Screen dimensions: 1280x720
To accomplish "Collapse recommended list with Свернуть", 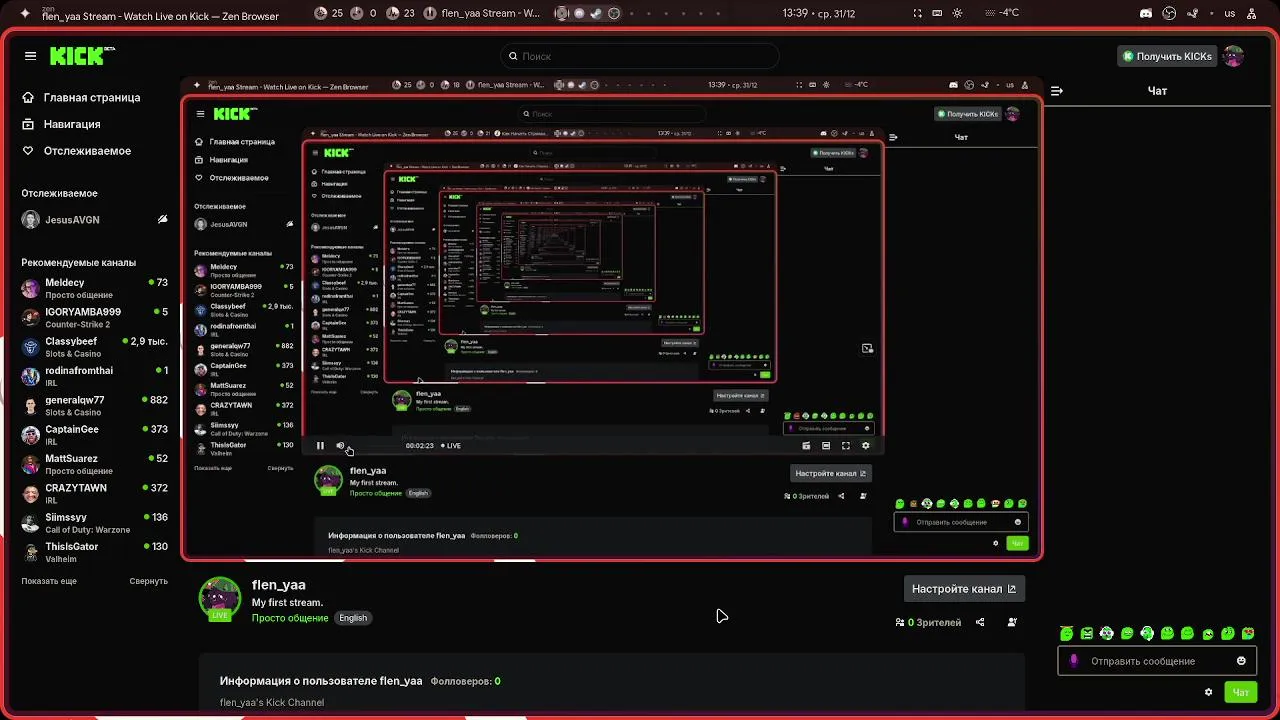I will (148, 581).
